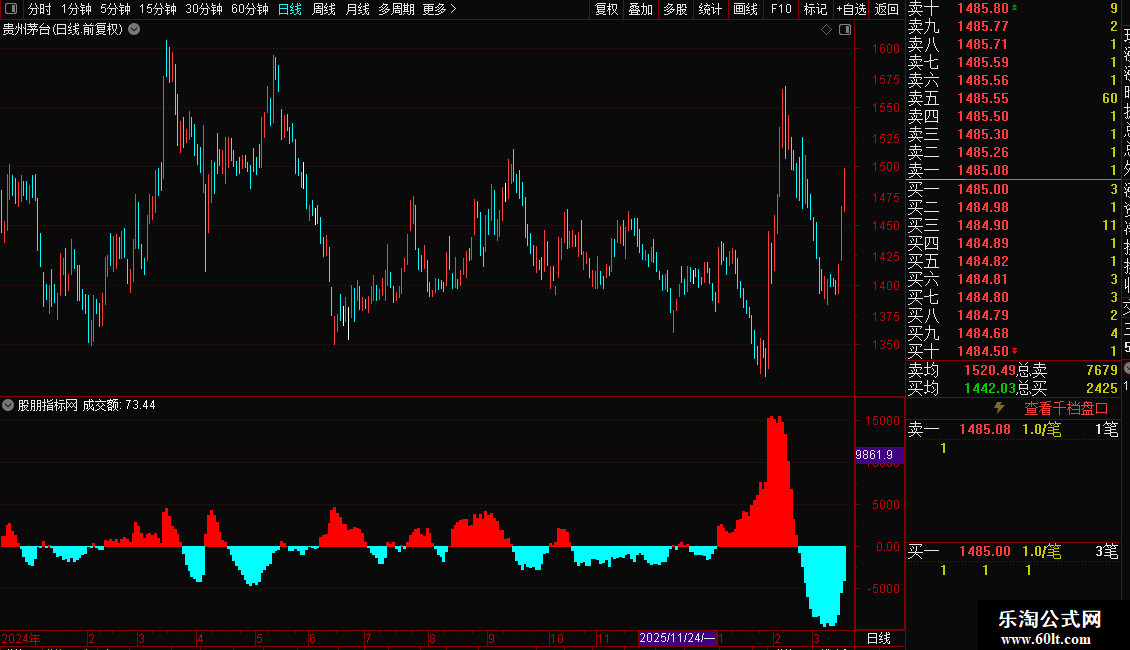Add stock with +自选 button
This screenshot has width=1130, height=650.
851,9
